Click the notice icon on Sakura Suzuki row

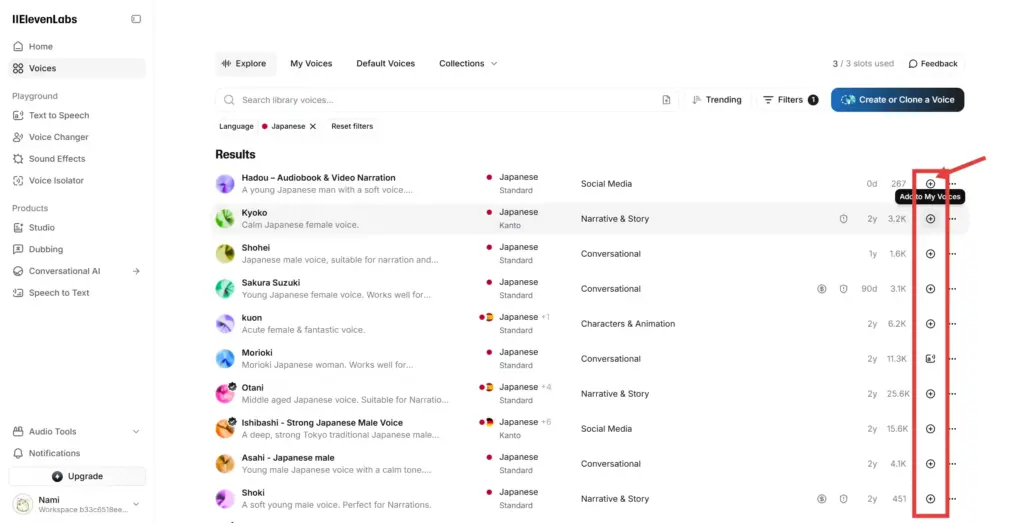pyautogui.click(x=843, y=289)
